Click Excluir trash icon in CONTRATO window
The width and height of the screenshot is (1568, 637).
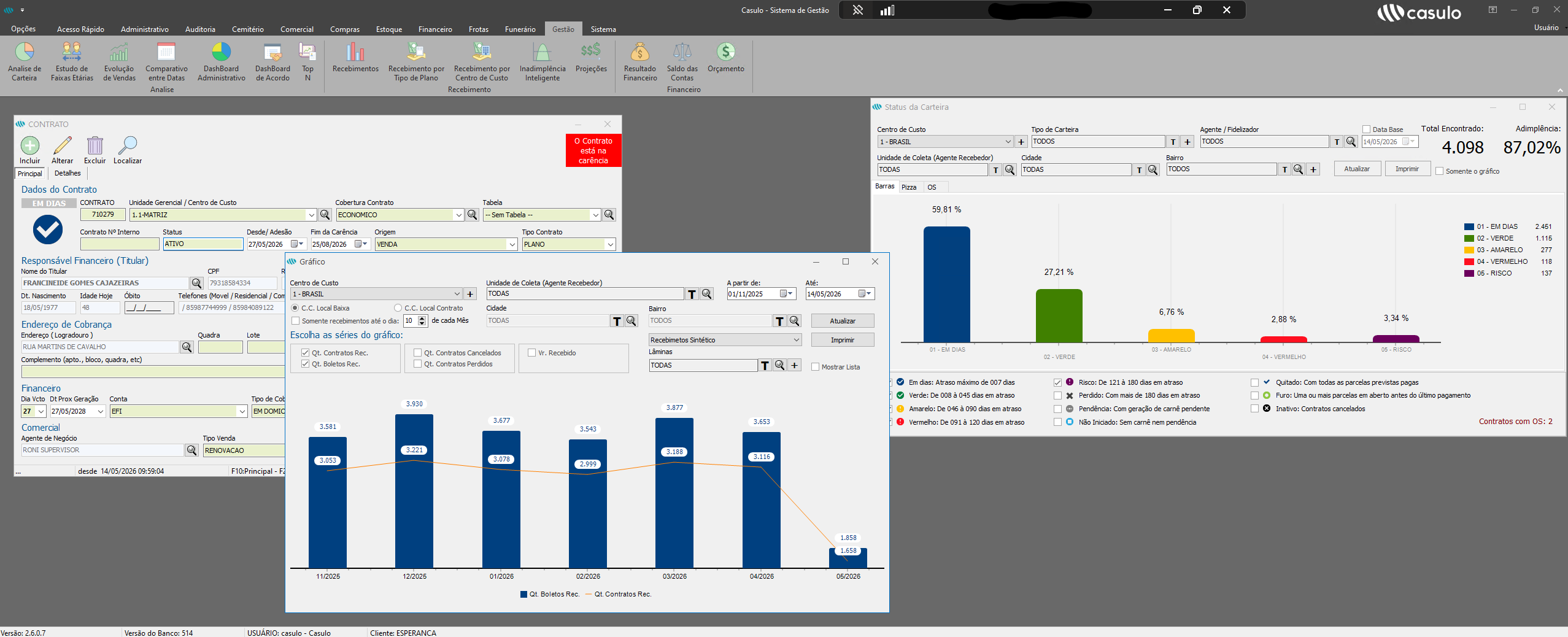coord(95,150)
